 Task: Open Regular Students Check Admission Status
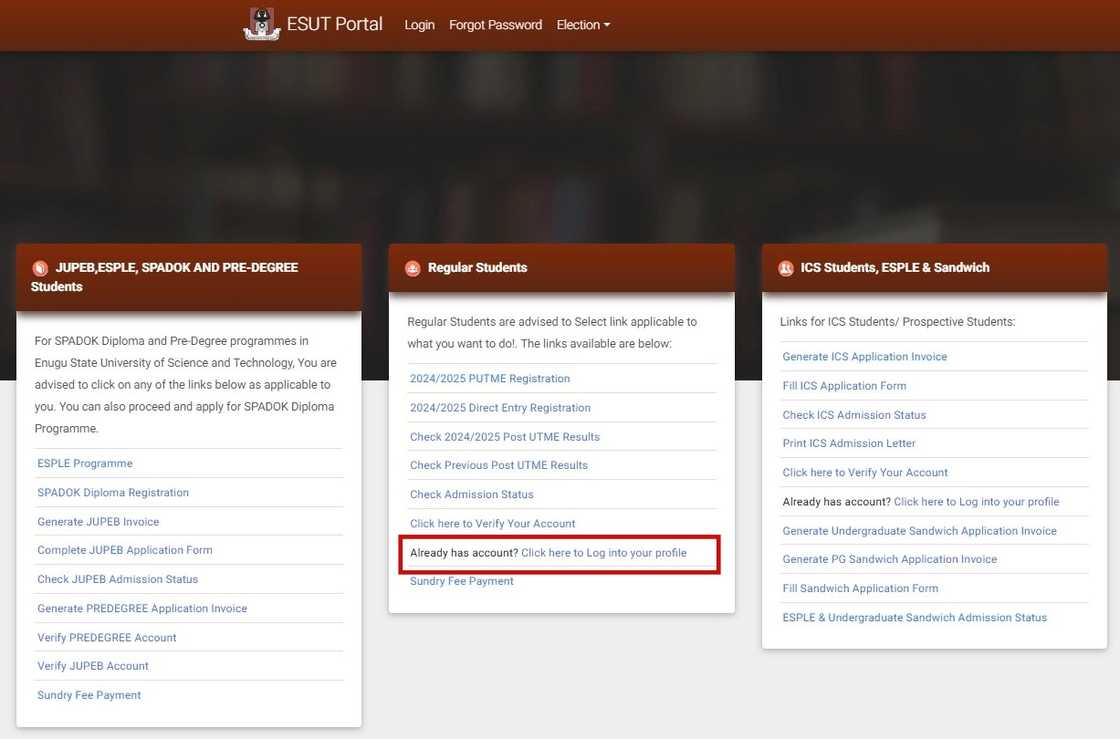[472, 494]
